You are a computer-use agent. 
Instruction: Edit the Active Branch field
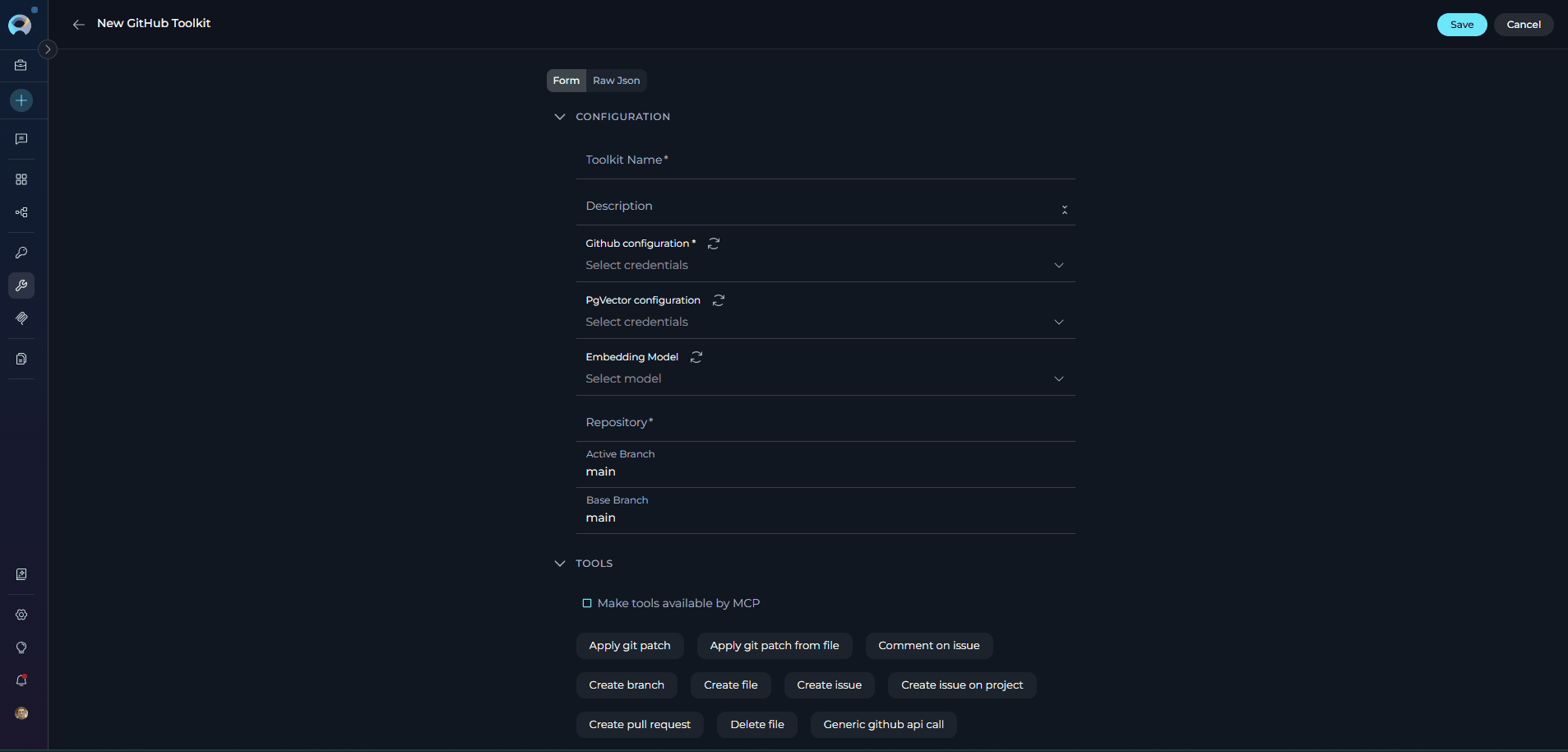pos(826,471)
